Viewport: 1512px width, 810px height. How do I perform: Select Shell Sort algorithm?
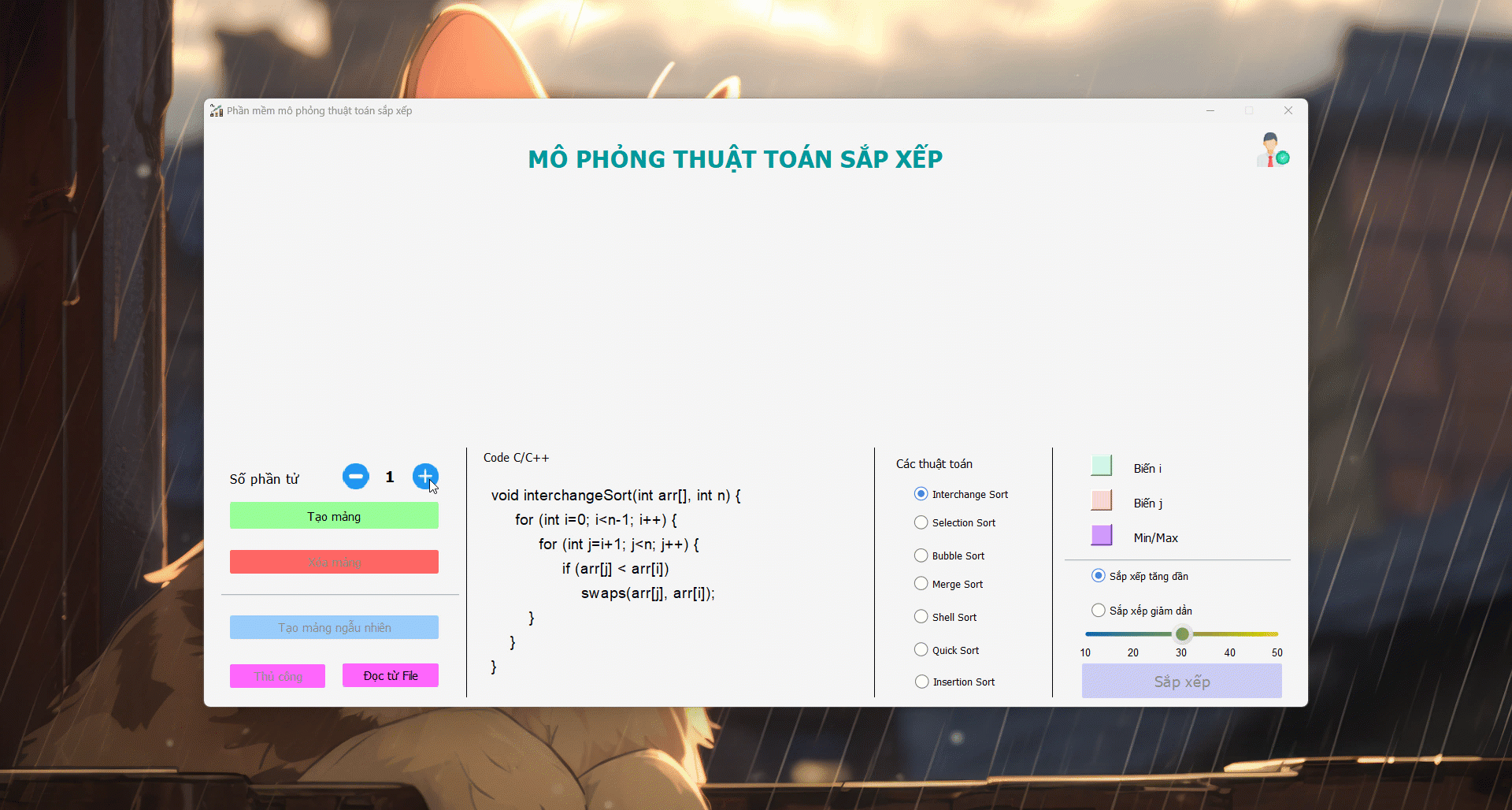pyautogui.click(x=945, y=617)
